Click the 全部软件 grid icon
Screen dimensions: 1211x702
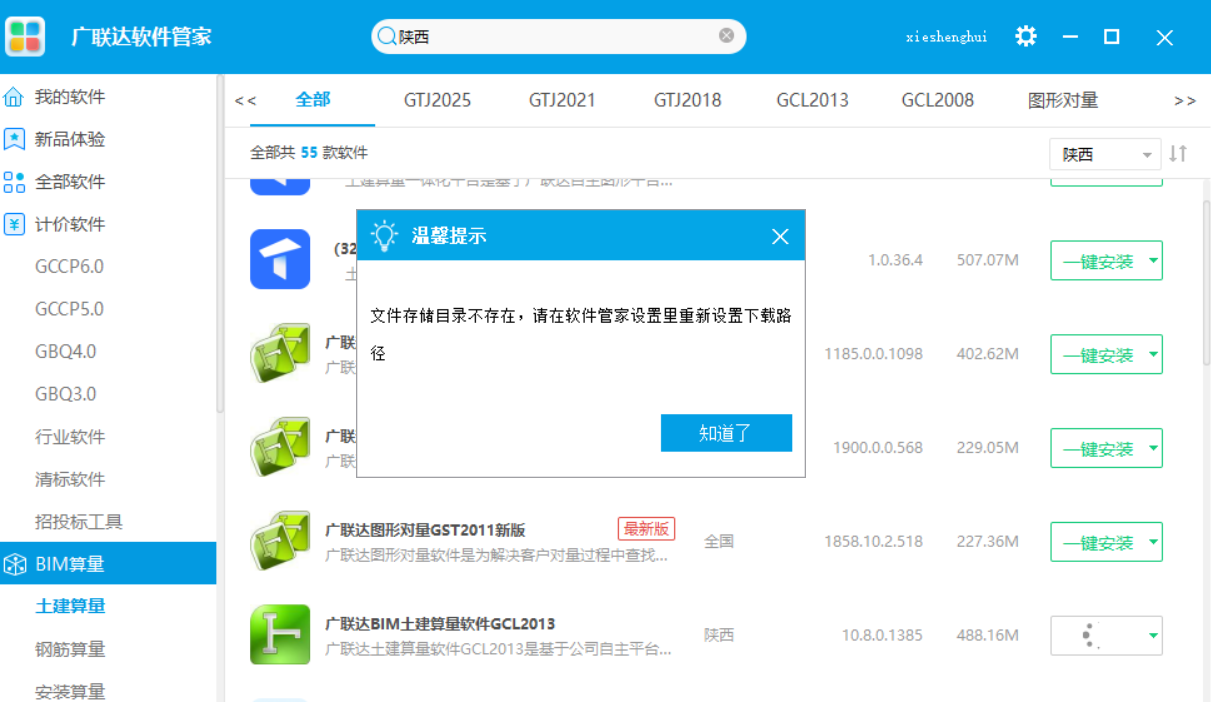click(14, 182)
